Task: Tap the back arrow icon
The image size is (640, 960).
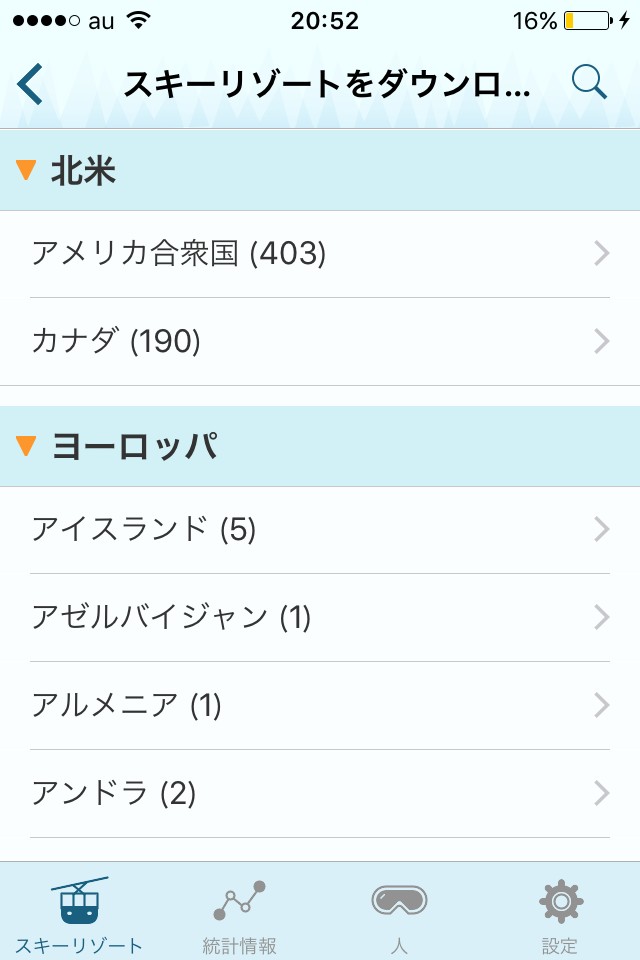Action: 31,84
